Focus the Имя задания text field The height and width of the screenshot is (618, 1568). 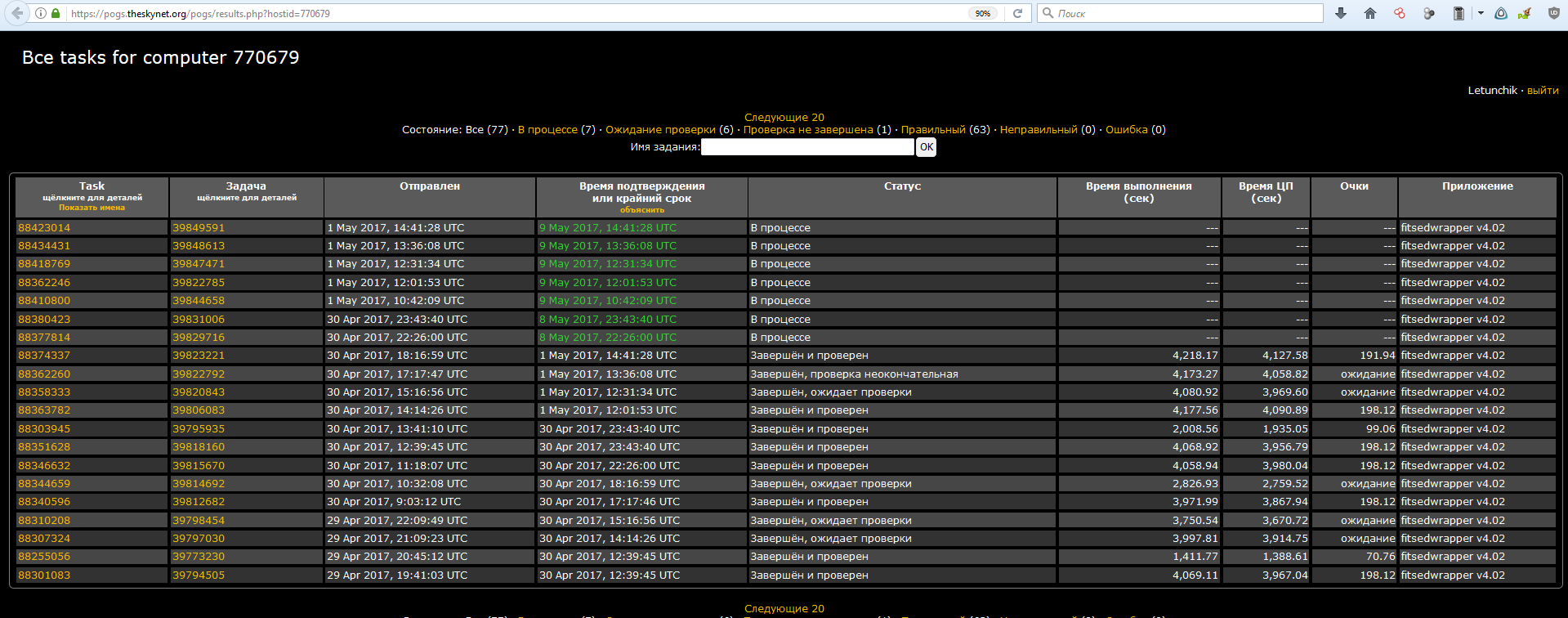pyautogui.click(x=807, y=147)
